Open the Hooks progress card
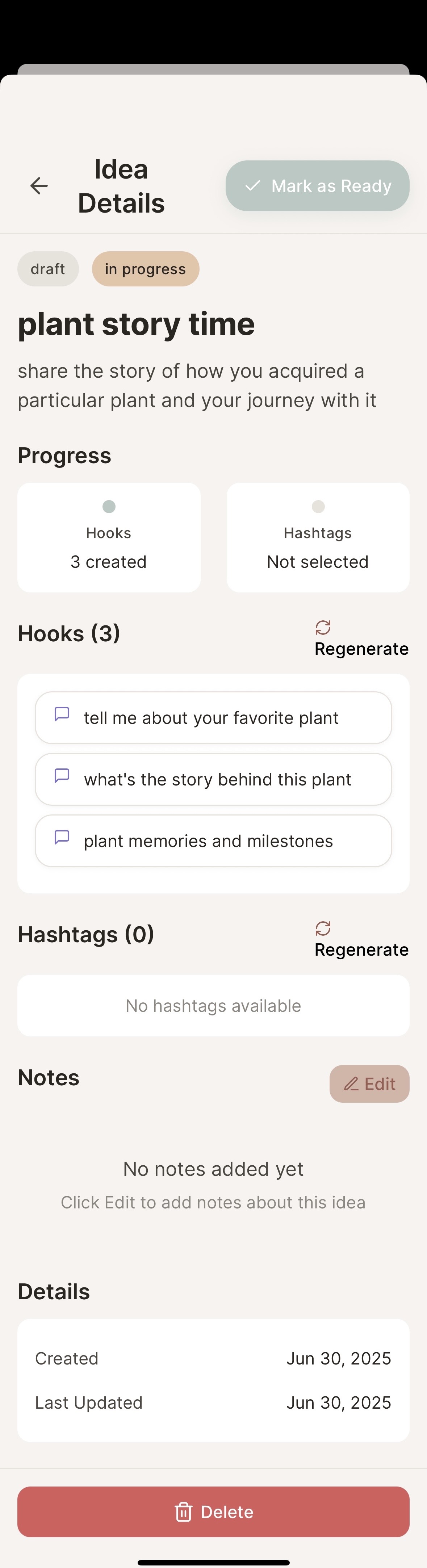427x1568 pixels. (x=108, y=537)
